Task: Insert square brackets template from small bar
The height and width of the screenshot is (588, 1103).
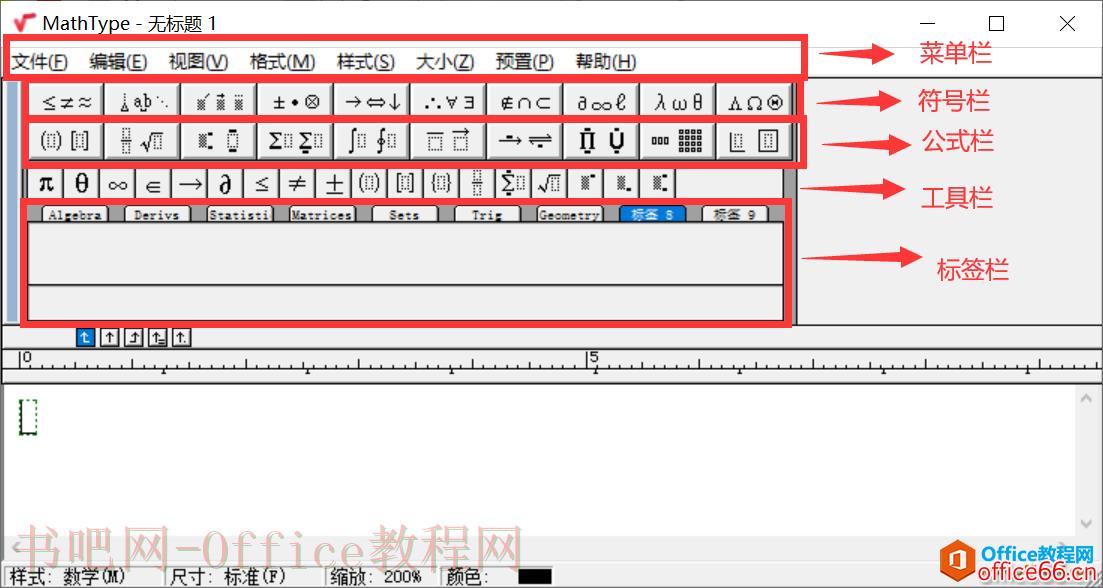Action: pyautogui.click(x=405, y=184)
